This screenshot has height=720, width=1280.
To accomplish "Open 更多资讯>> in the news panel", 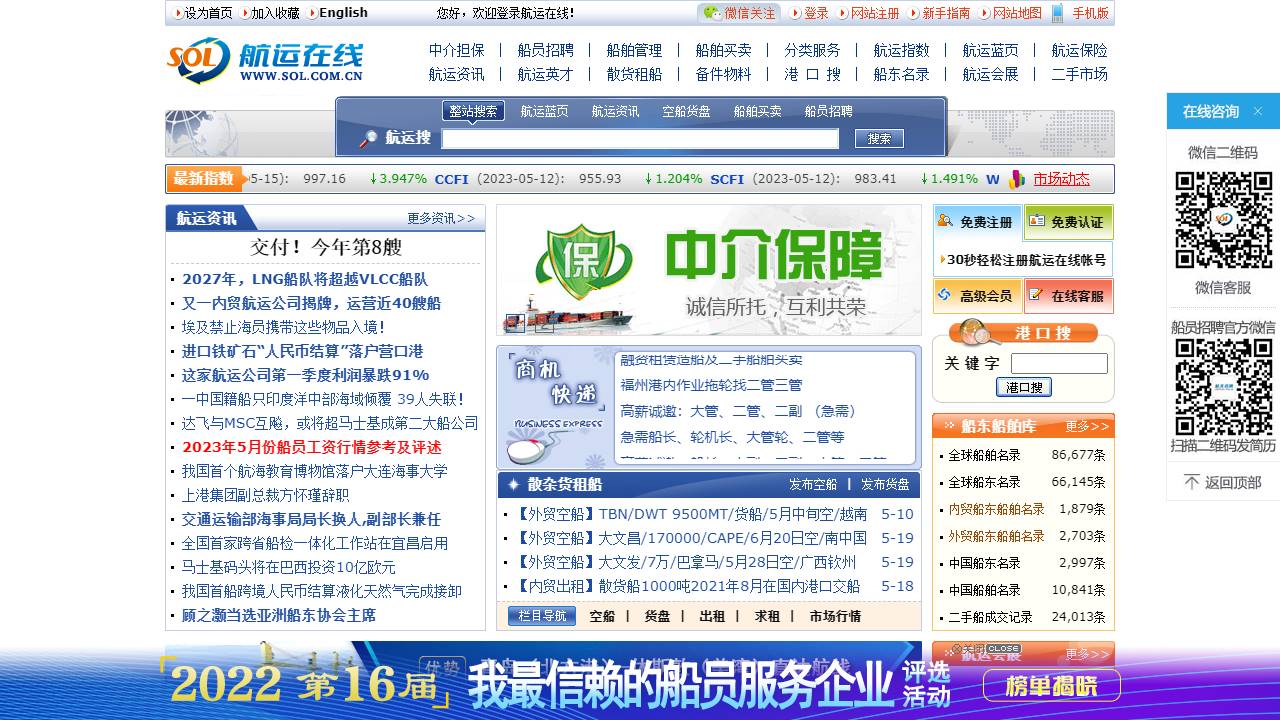I will click(x=441, y=218).
